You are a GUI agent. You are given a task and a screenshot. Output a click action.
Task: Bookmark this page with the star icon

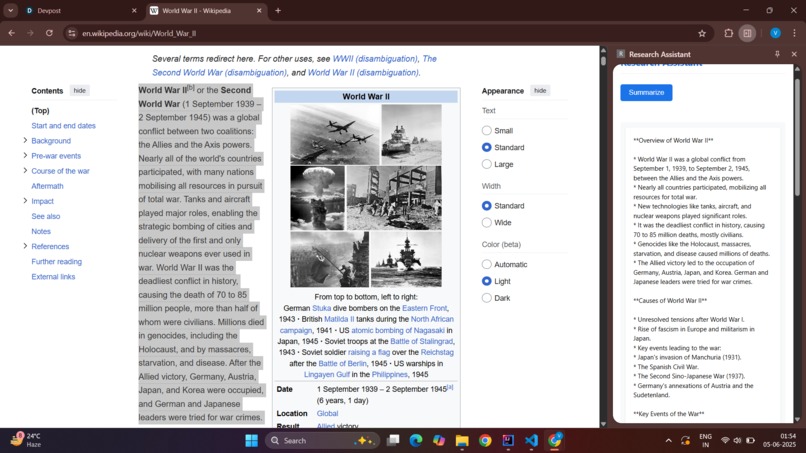click(702, 33)
